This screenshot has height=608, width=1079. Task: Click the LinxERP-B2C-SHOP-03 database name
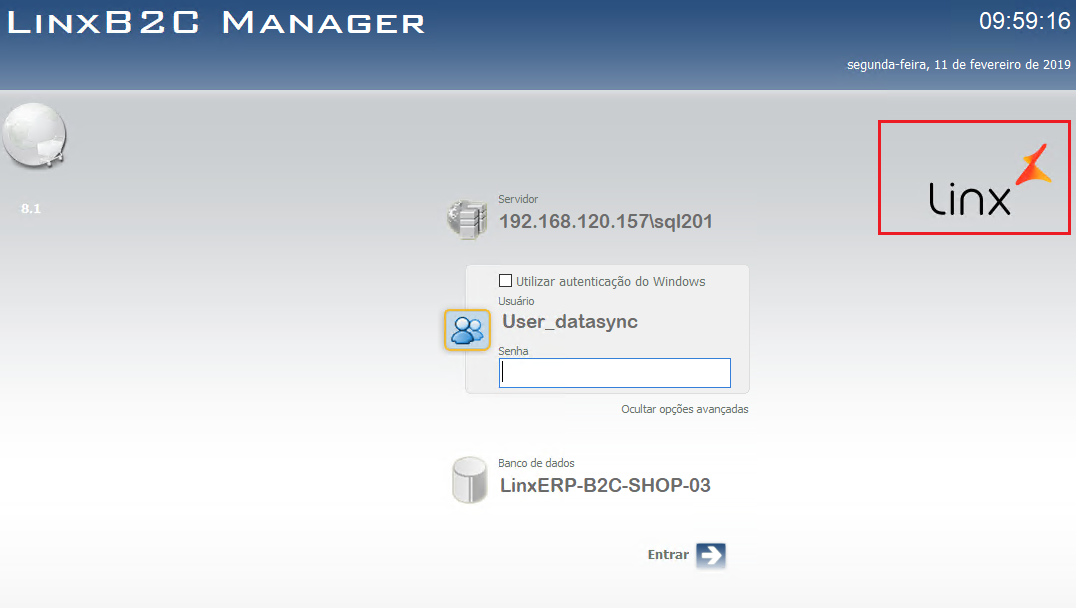click(605, 486)
